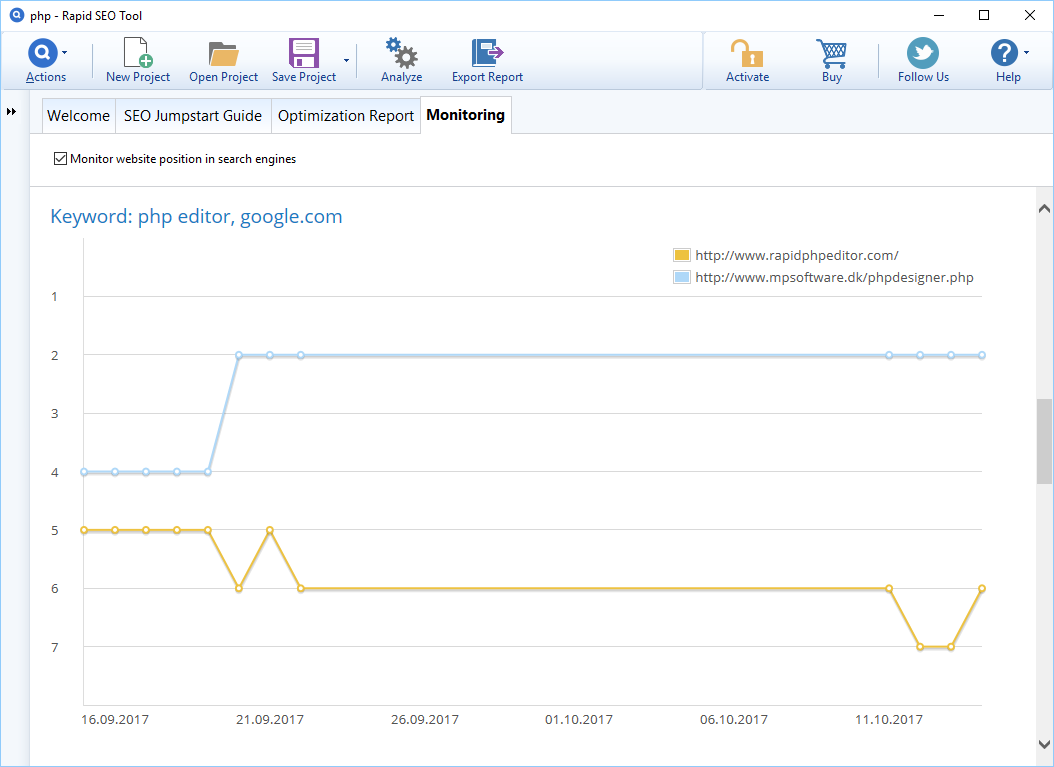Image resolution: width=1054 pixels, height=767 pixels.
Task: Switch to the Welcome tab
Action: pyautogui.click(x=78, y=116)
